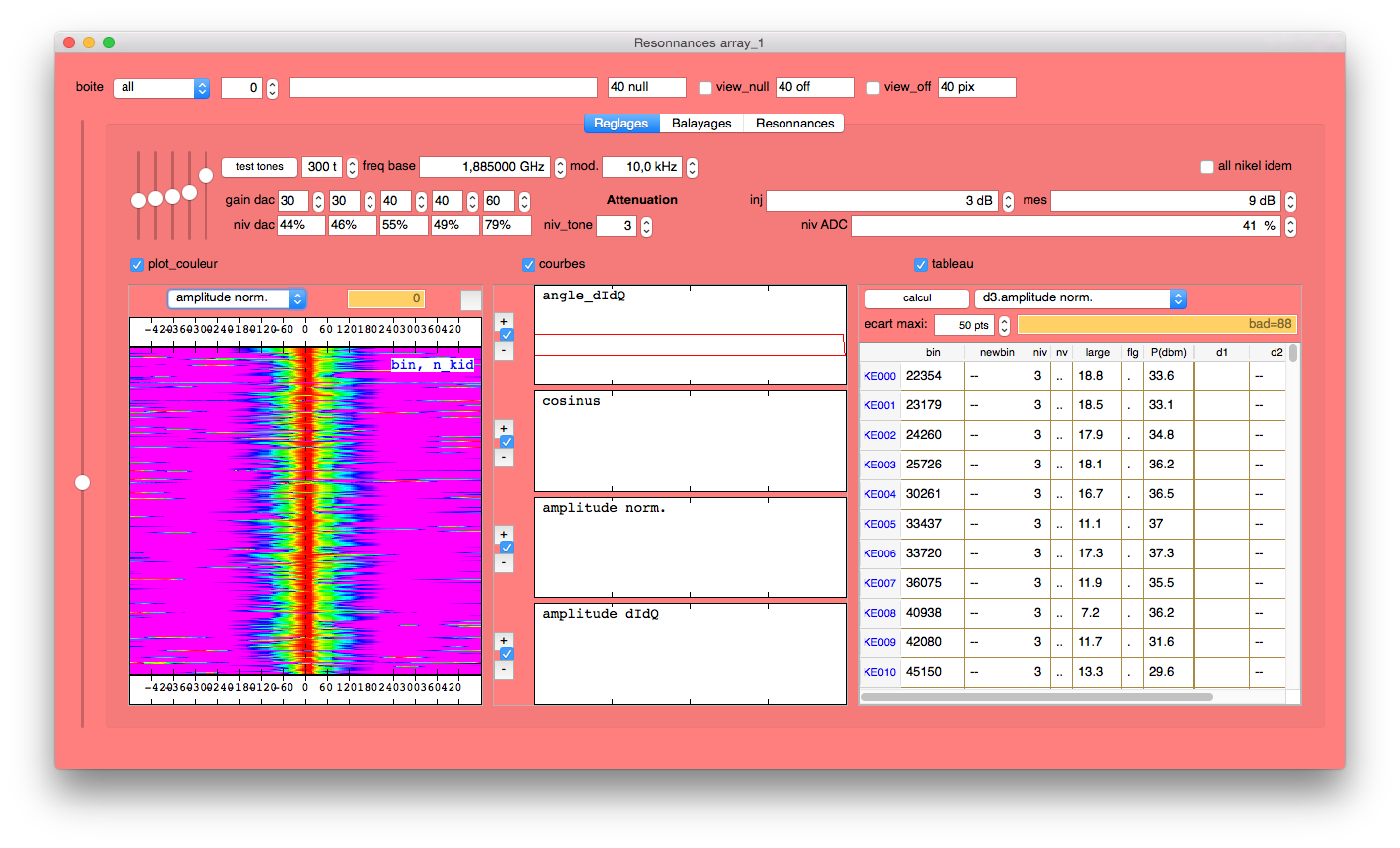Expand the d3.amplitude norm. dropdown

pyautogui.click(x=1079, y=298)
